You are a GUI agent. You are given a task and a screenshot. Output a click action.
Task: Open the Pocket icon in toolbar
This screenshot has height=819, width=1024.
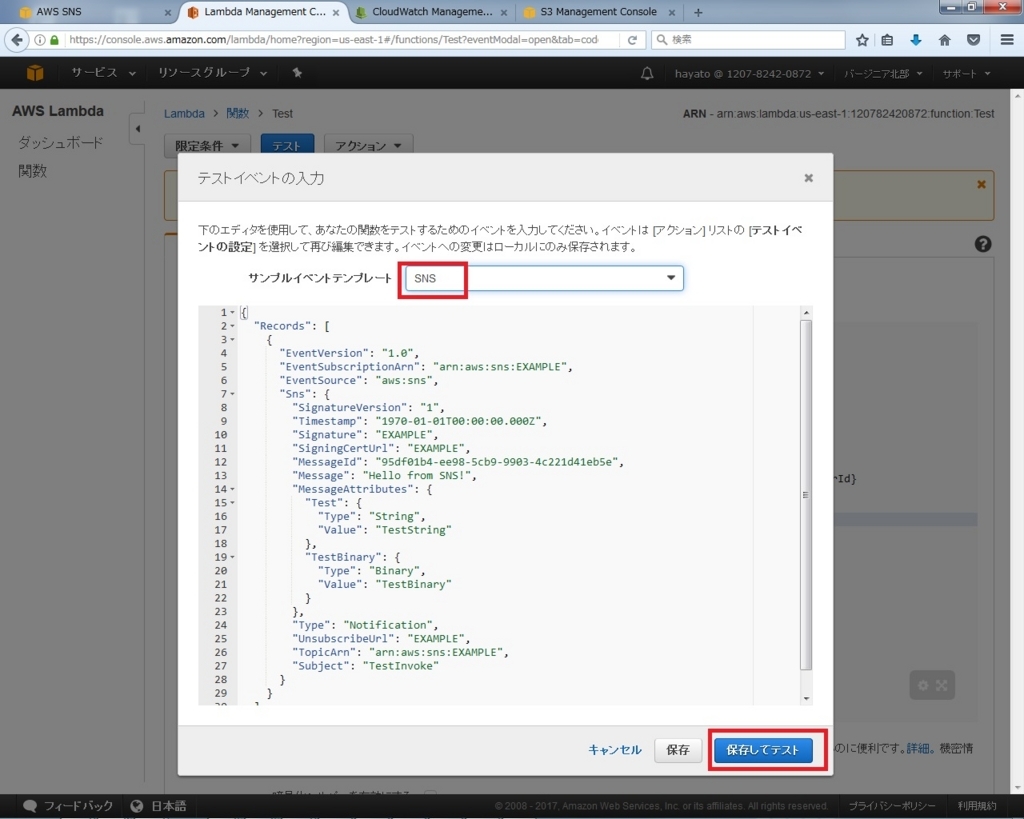[973, 40]
